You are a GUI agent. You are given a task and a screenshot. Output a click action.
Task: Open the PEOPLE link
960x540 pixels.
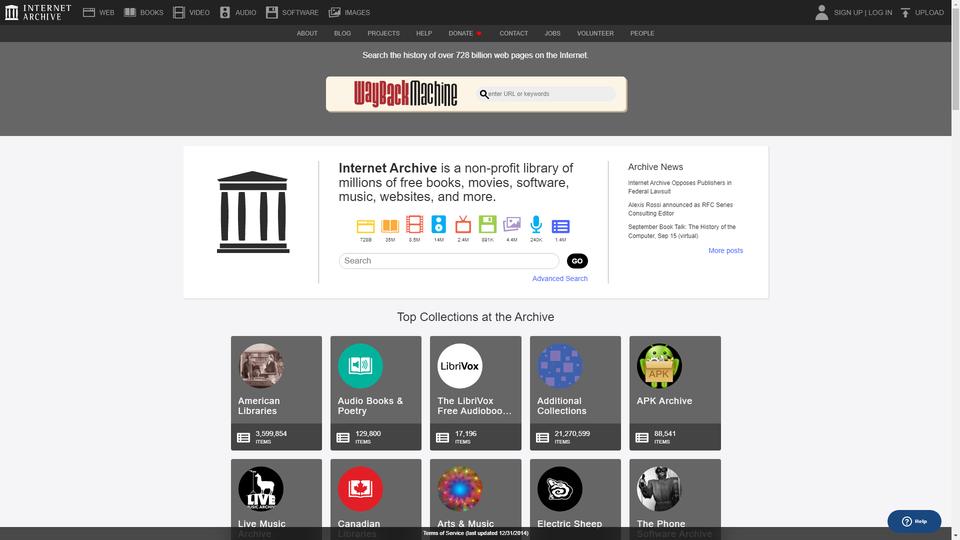[x=642, y=33]
